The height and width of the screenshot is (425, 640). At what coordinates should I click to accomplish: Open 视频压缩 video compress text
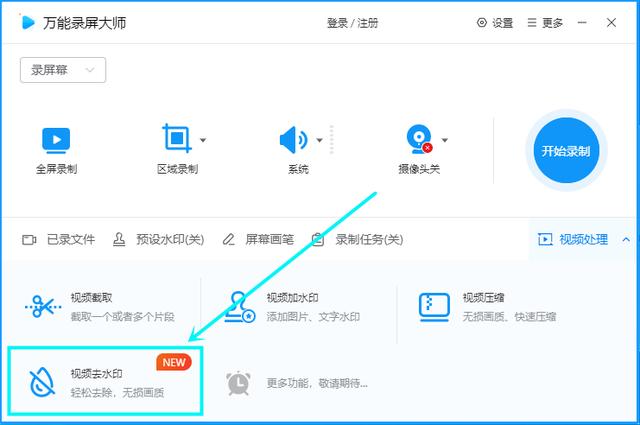click(x=483, y=298)
